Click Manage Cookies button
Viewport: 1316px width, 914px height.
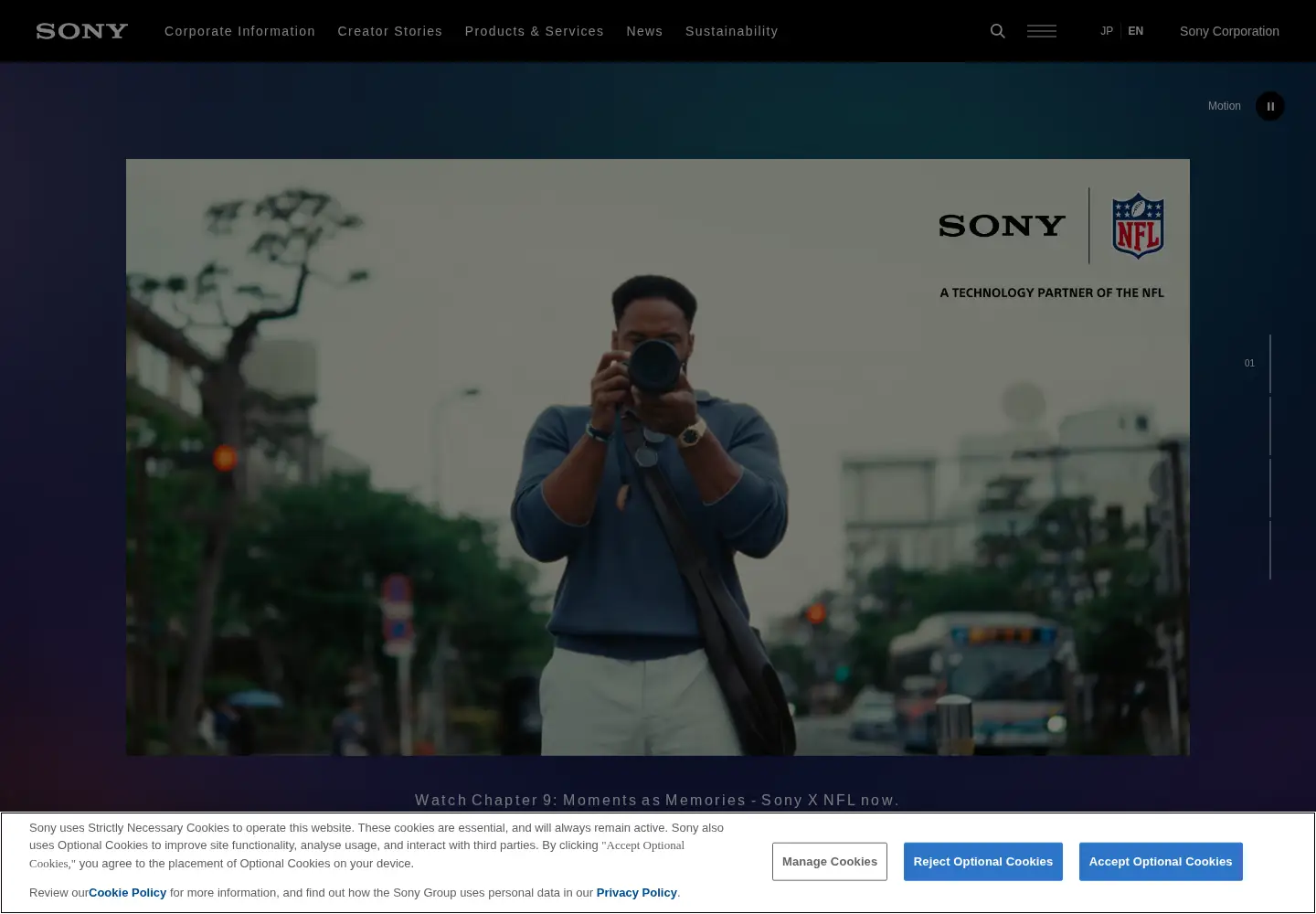coord(830,862)
